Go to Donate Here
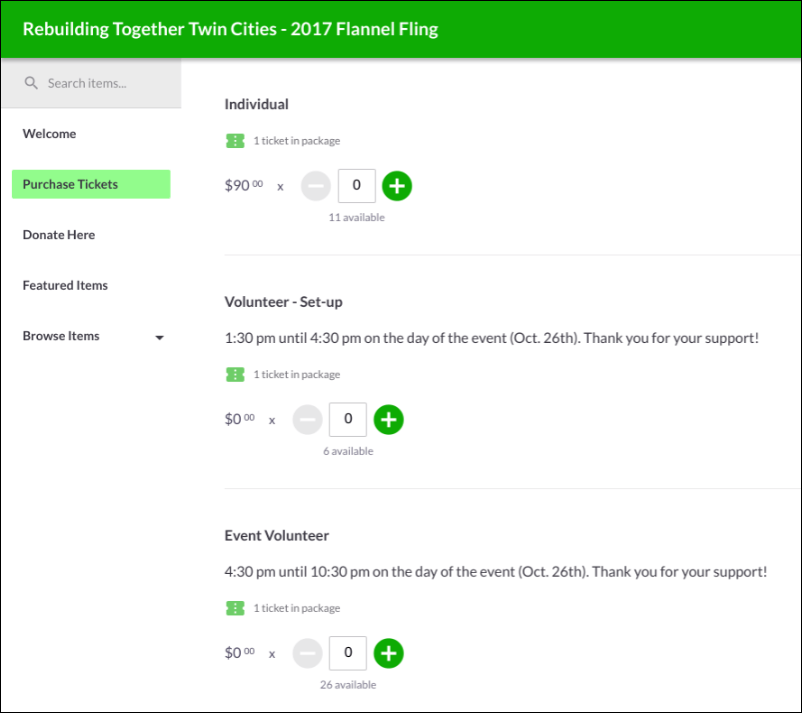The height and width of the screenshot is (713, 802). (59, 235)
